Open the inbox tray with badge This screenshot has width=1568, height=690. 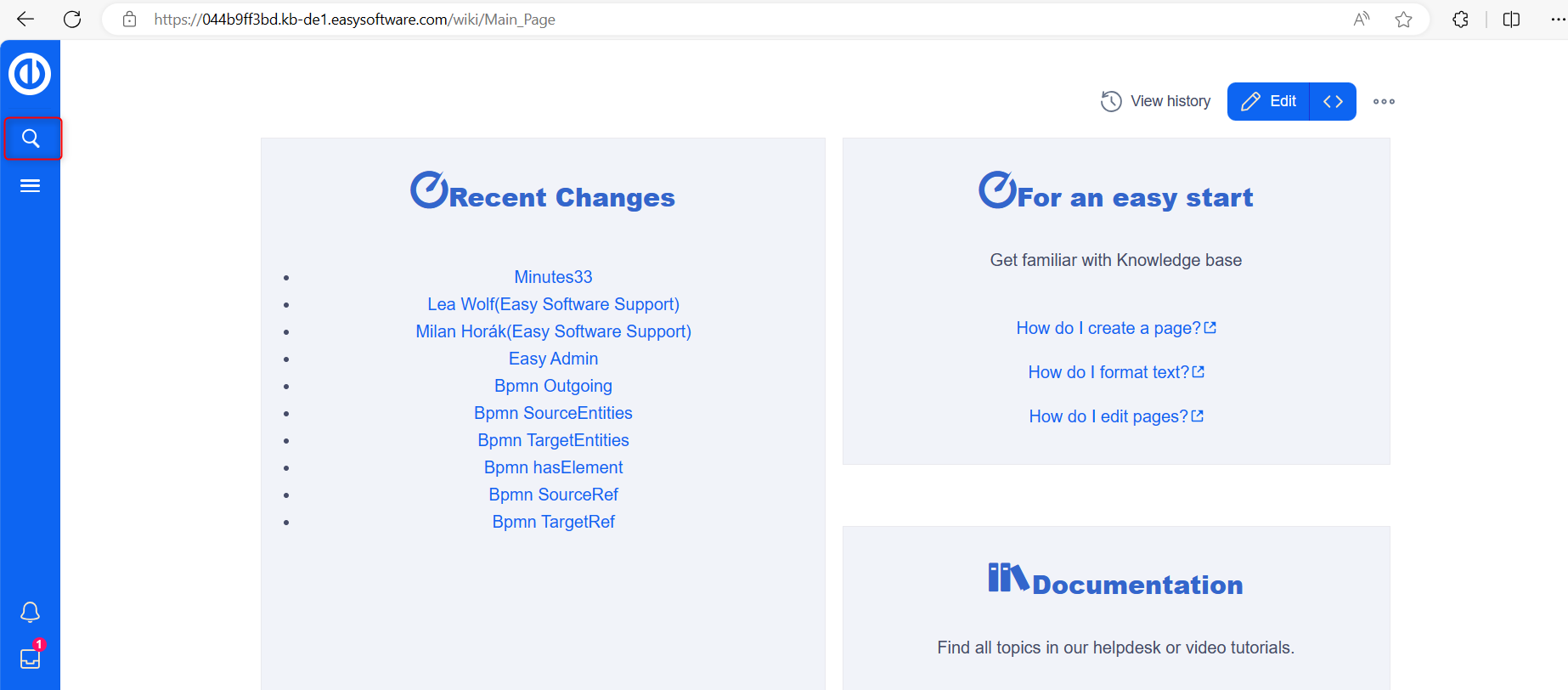(x=30, y=659)
